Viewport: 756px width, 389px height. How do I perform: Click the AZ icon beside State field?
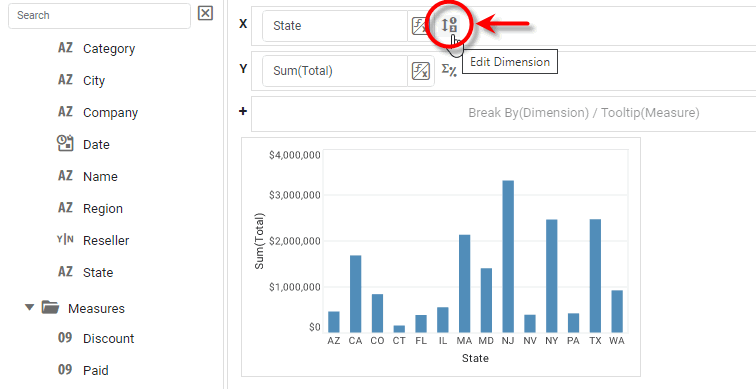(65, 271)
